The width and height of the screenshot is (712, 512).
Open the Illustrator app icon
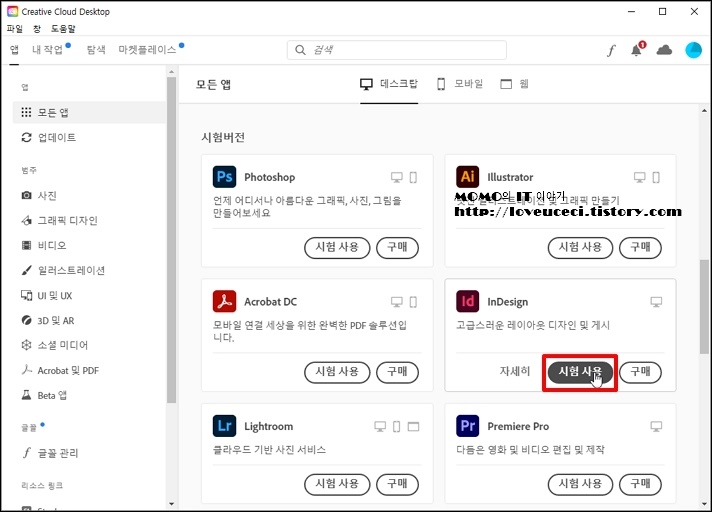click(x=467, y=177)
